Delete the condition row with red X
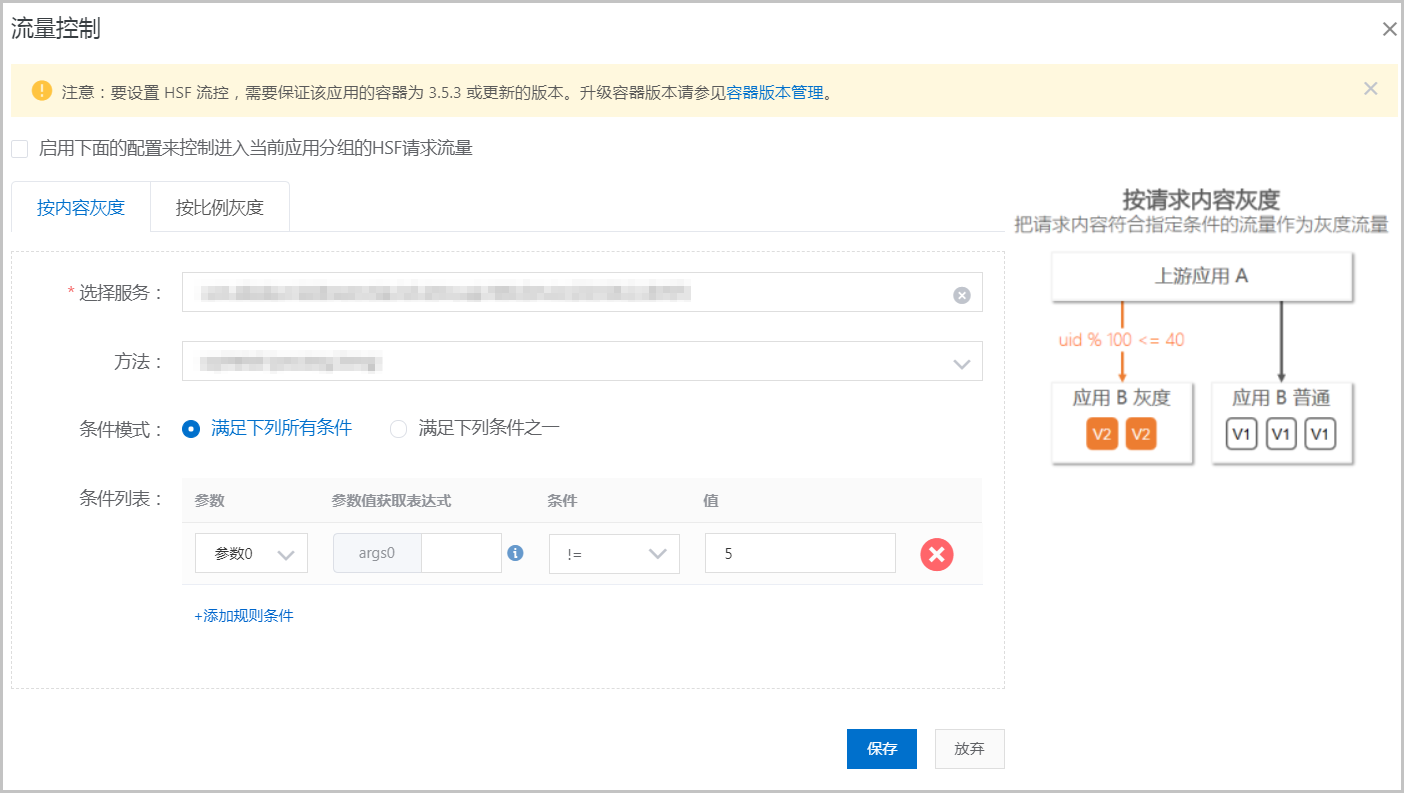The width and height of the screenshot is (1404, 793). [937, 554]
